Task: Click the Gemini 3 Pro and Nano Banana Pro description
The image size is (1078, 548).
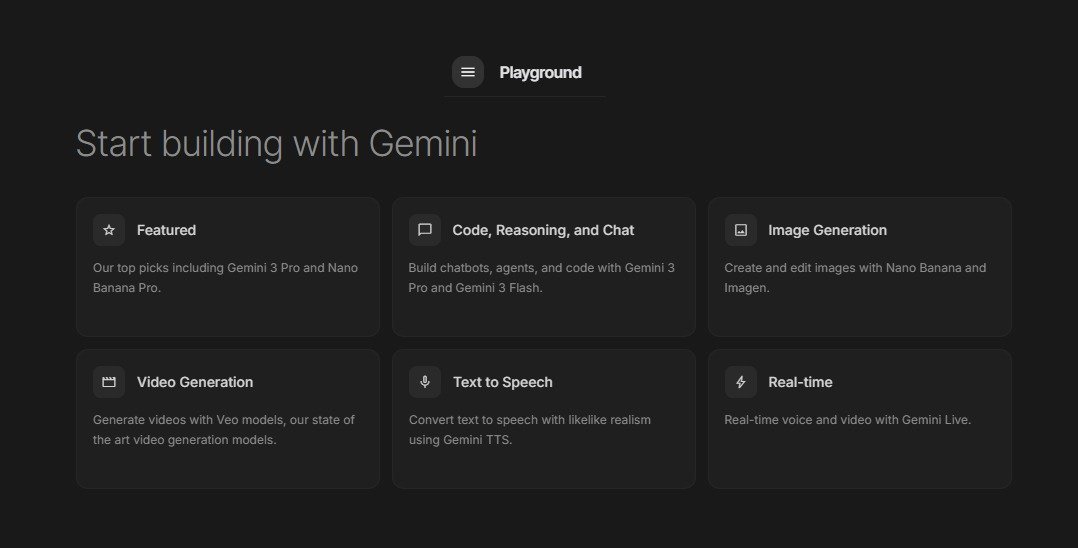Action: point(225,278)
